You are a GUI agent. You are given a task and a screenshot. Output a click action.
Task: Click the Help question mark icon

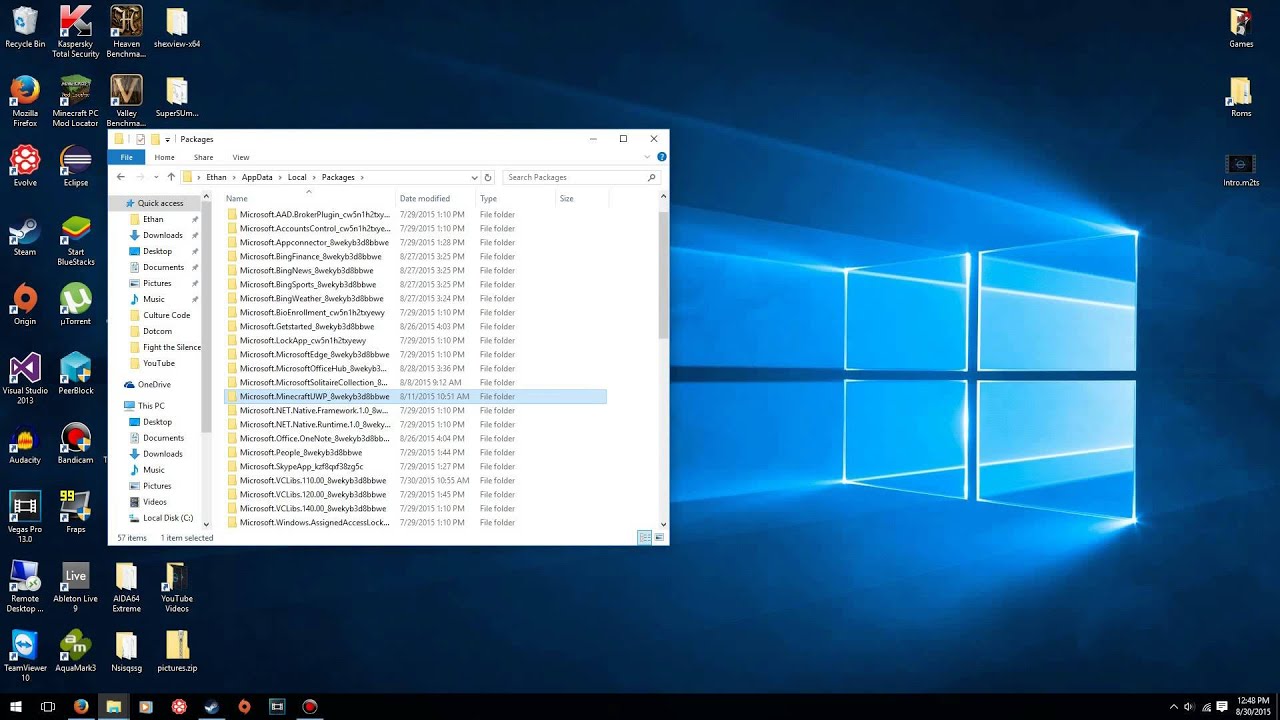point(662,157)
